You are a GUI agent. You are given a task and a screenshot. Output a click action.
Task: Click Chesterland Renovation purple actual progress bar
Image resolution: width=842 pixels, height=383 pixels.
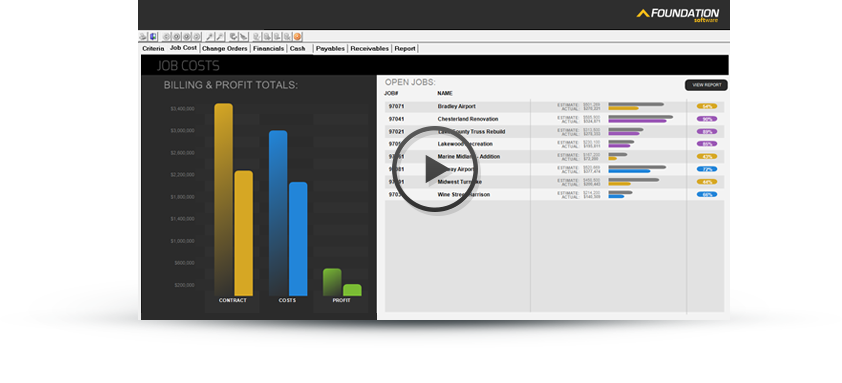pyautogui.click(x=637, y=121)
